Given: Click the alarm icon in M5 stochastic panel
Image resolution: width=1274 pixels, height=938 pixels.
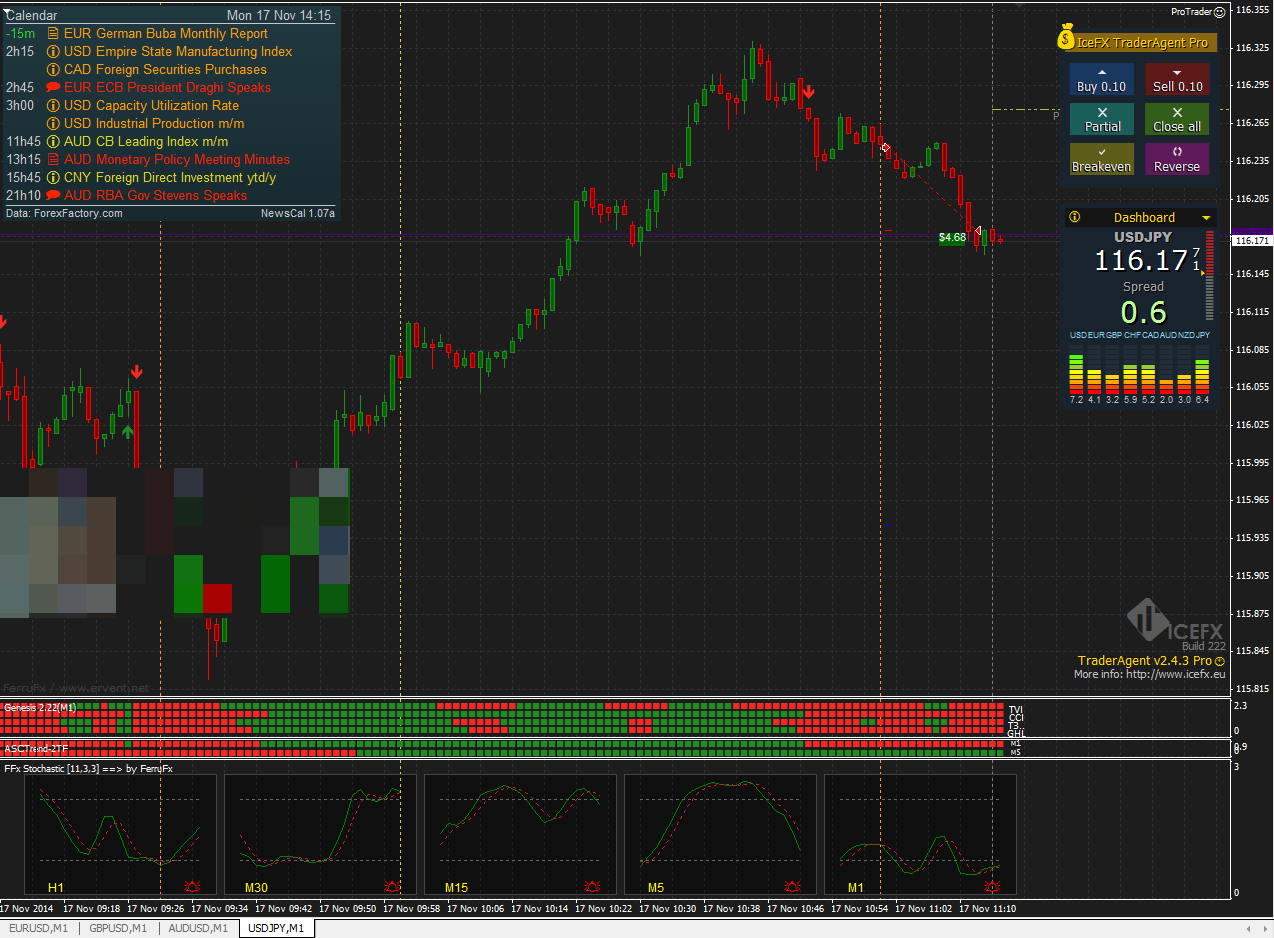Looking at the screenshot, I should pos(793,886).
